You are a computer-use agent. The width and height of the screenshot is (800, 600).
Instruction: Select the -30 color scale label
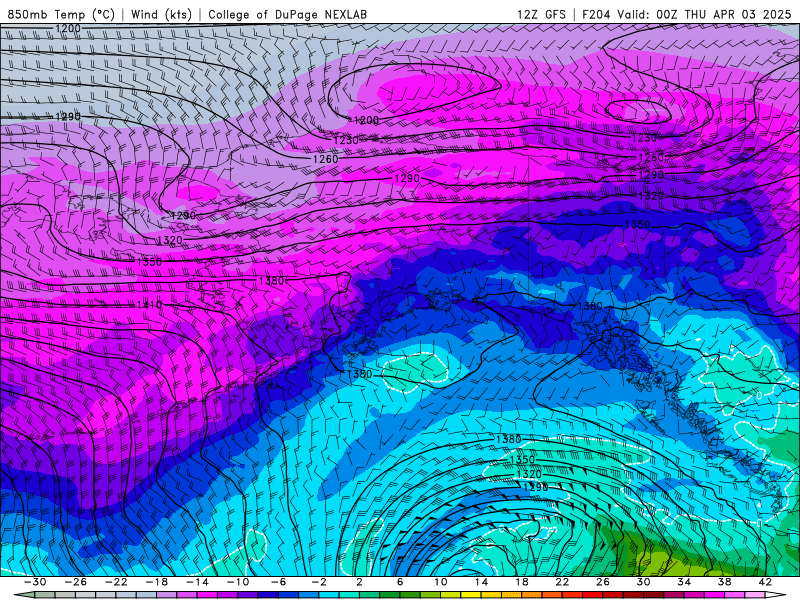[x=35, y=582]
